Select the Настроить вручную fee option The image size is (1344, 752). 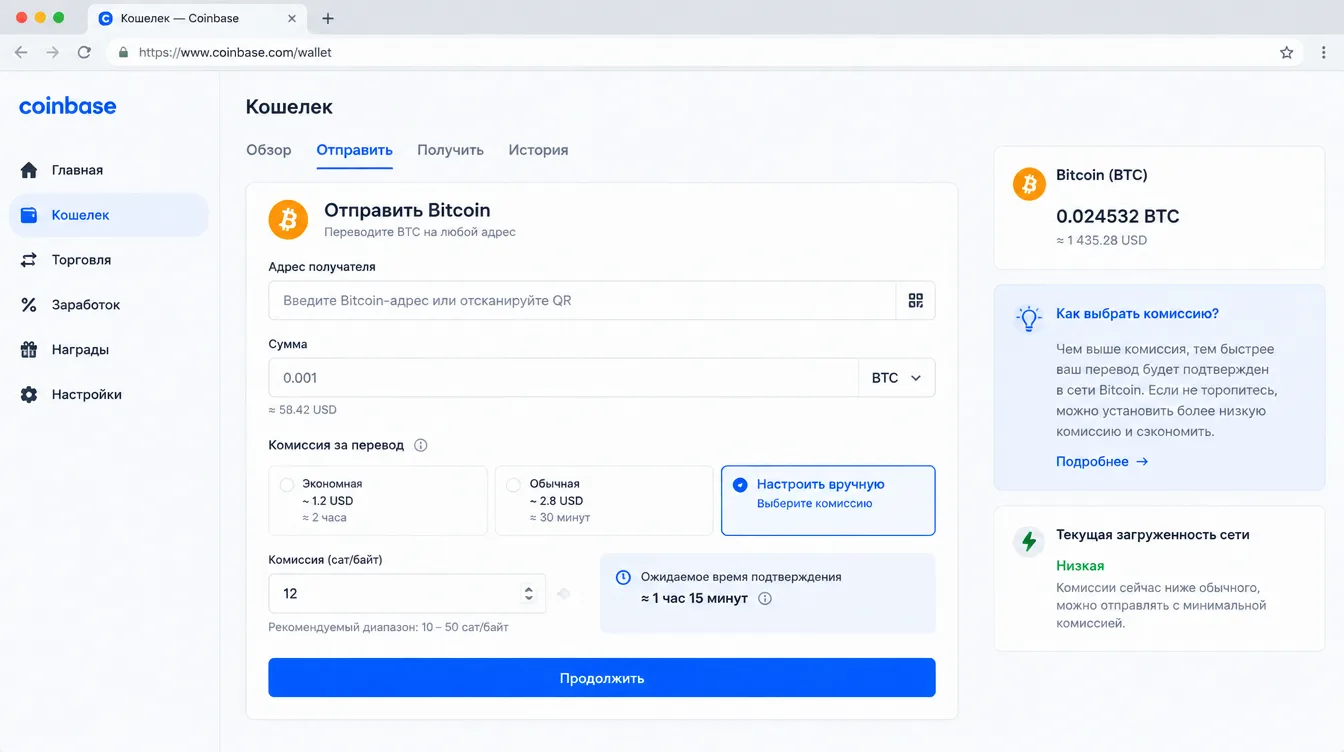[x=828, y=500]
